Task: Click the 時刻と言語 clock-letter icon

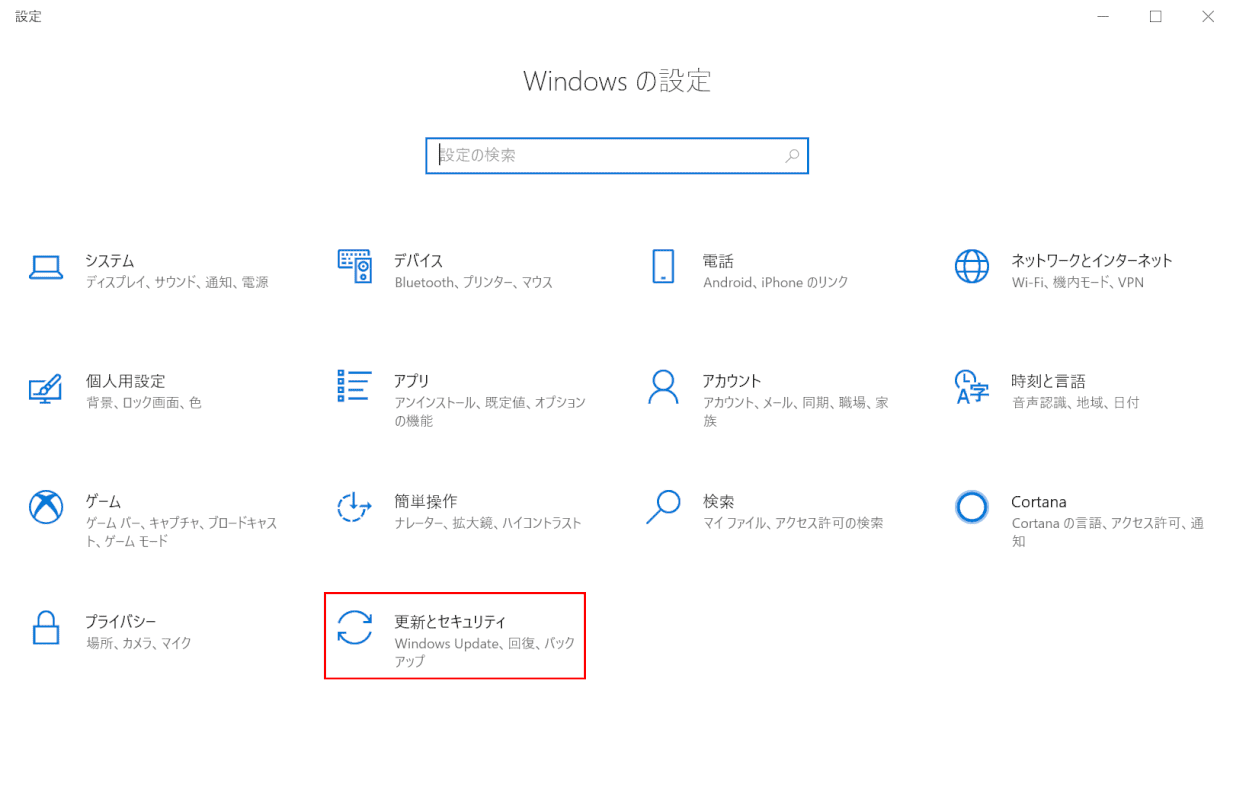Action: [972, 387]
